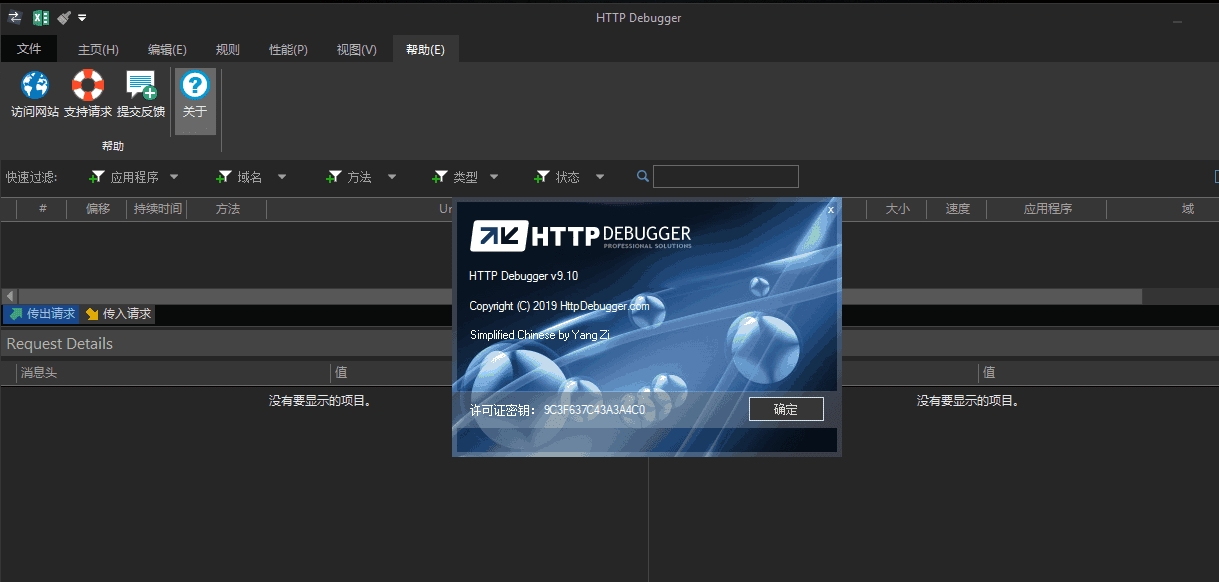
Task: Click the license key 9C3F637C43A3A4C0 text
Action: pyautogui.click(x=594, y=410)
